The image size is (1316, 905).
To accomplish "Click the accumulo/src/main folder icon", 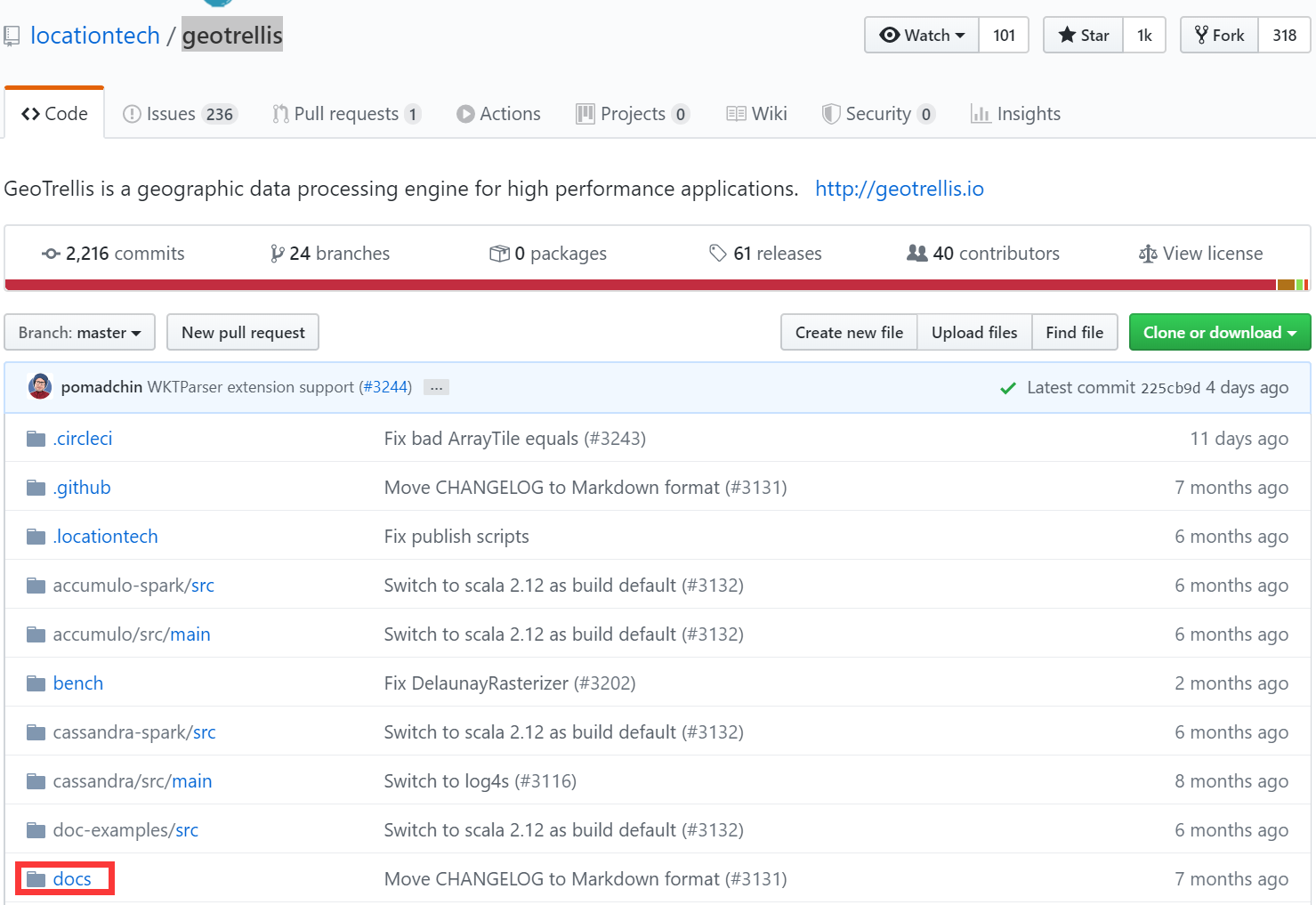I will (x=36, y=634).
